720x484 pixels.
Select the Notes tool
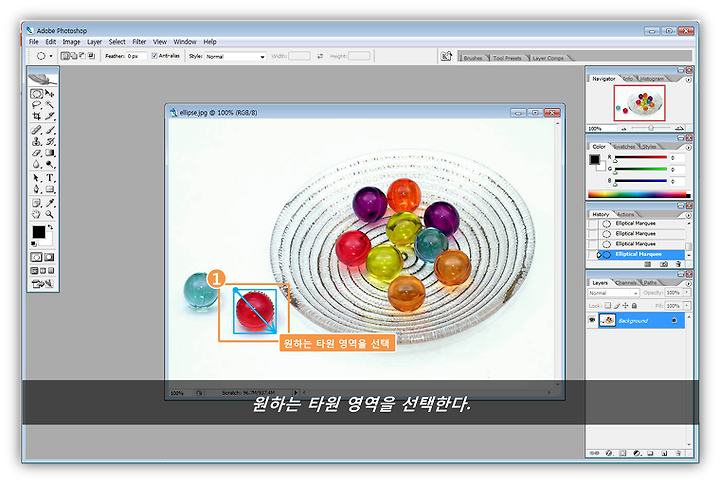(x=36, y=203)
